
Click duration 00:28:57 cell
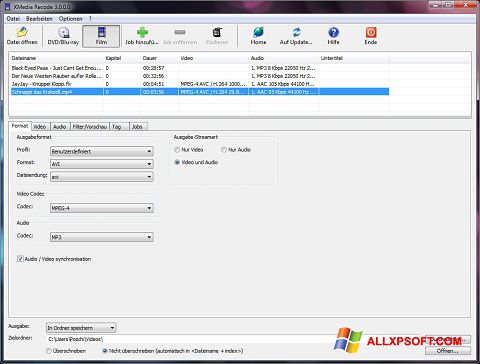[153, 68]
